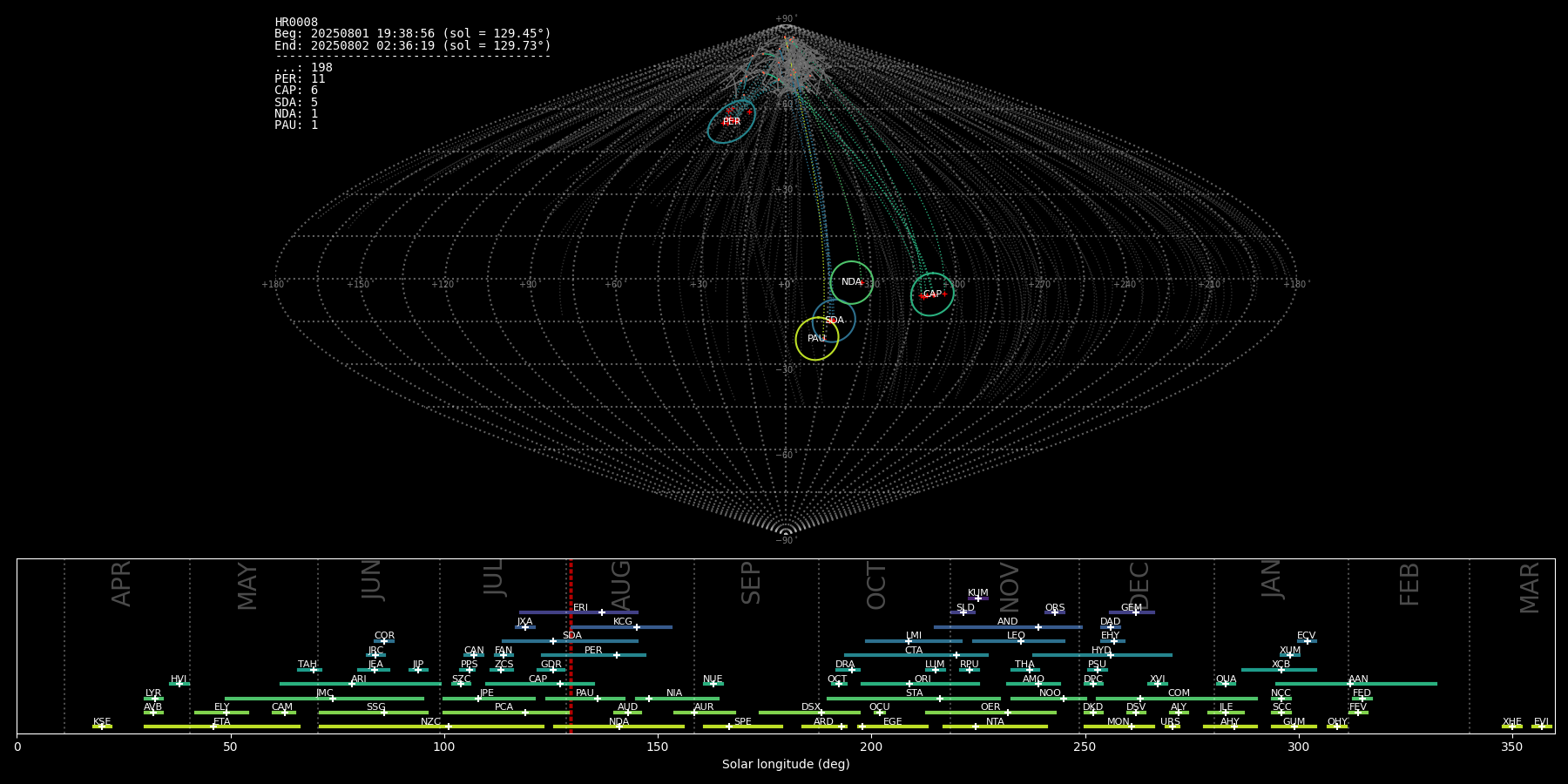Click the PER radiant ellipse on sky map

(x=732, y=121)
